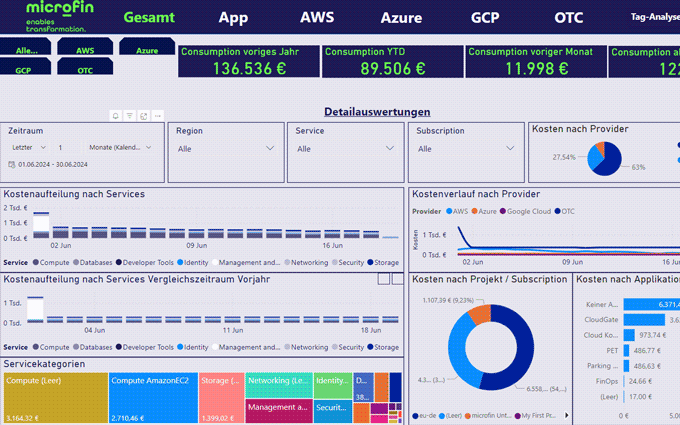Activate focus mode icon above Zeitraum
680x425 pixels.
click(144, 116)
